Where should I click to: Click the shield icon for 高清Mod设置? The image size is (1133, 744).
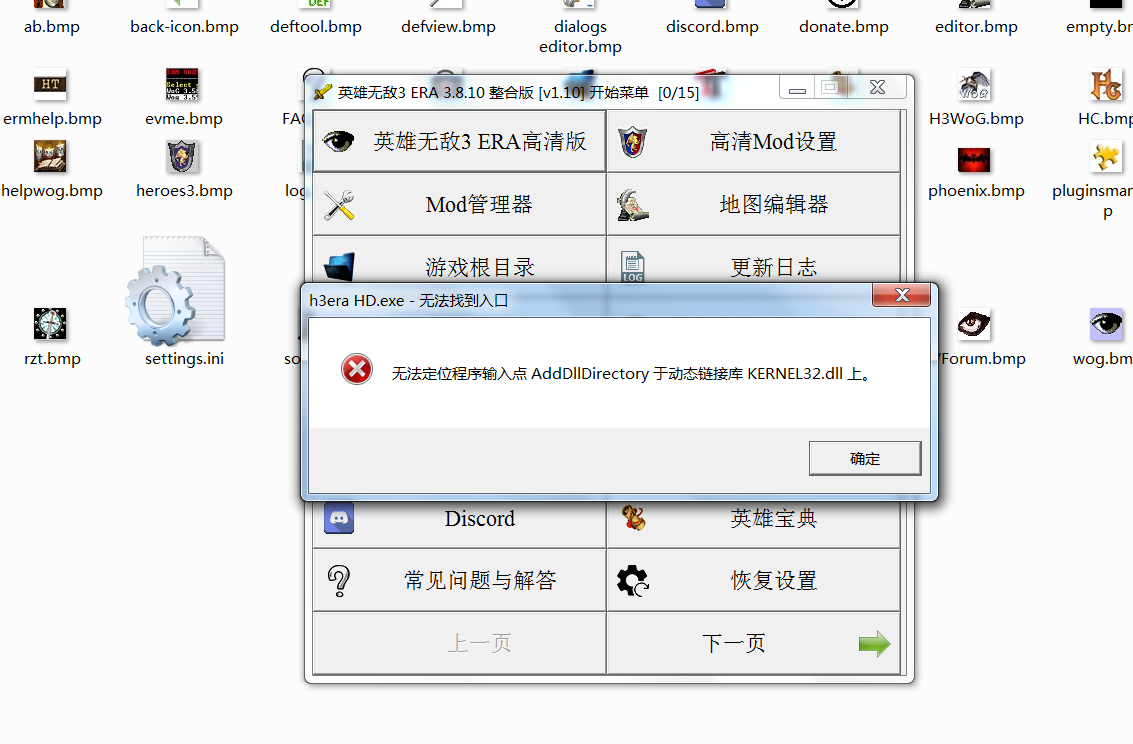[x=632, y=142]
